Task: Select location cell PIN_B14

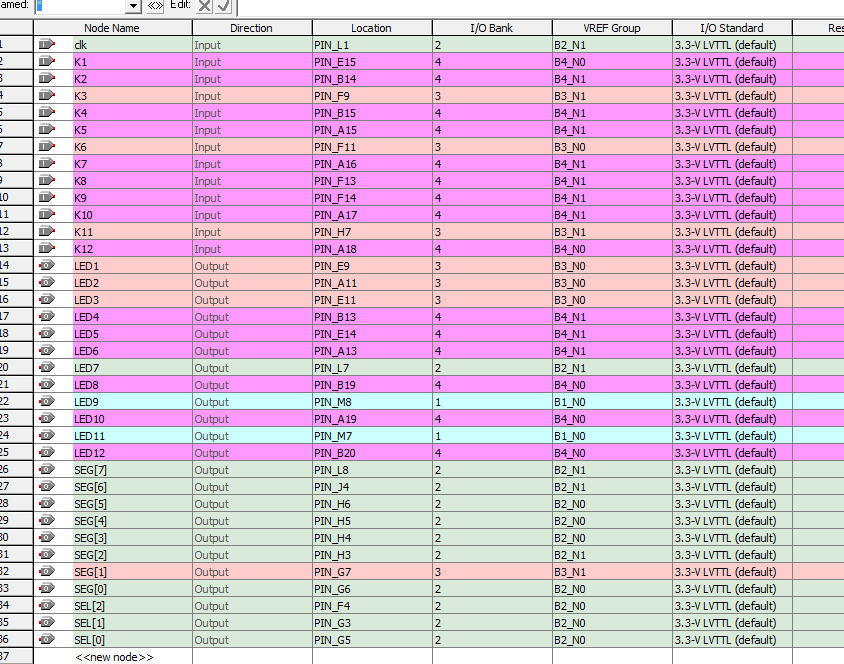Action: pyautogui.click(x=372, y=79)
